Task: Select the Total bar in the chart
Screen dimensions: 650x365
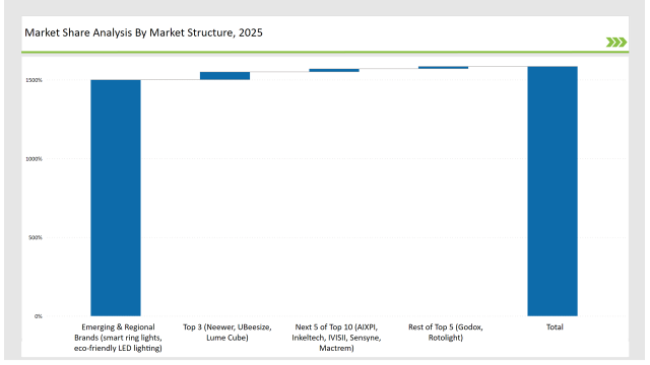Action: pyautogui.click(x=553, y=191)
